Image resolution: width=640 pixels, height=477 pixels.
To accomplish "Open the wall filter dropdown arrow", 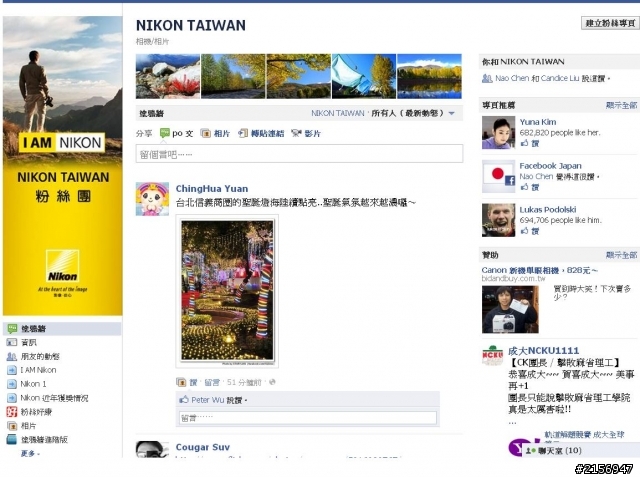I will [x=452, y=113].
